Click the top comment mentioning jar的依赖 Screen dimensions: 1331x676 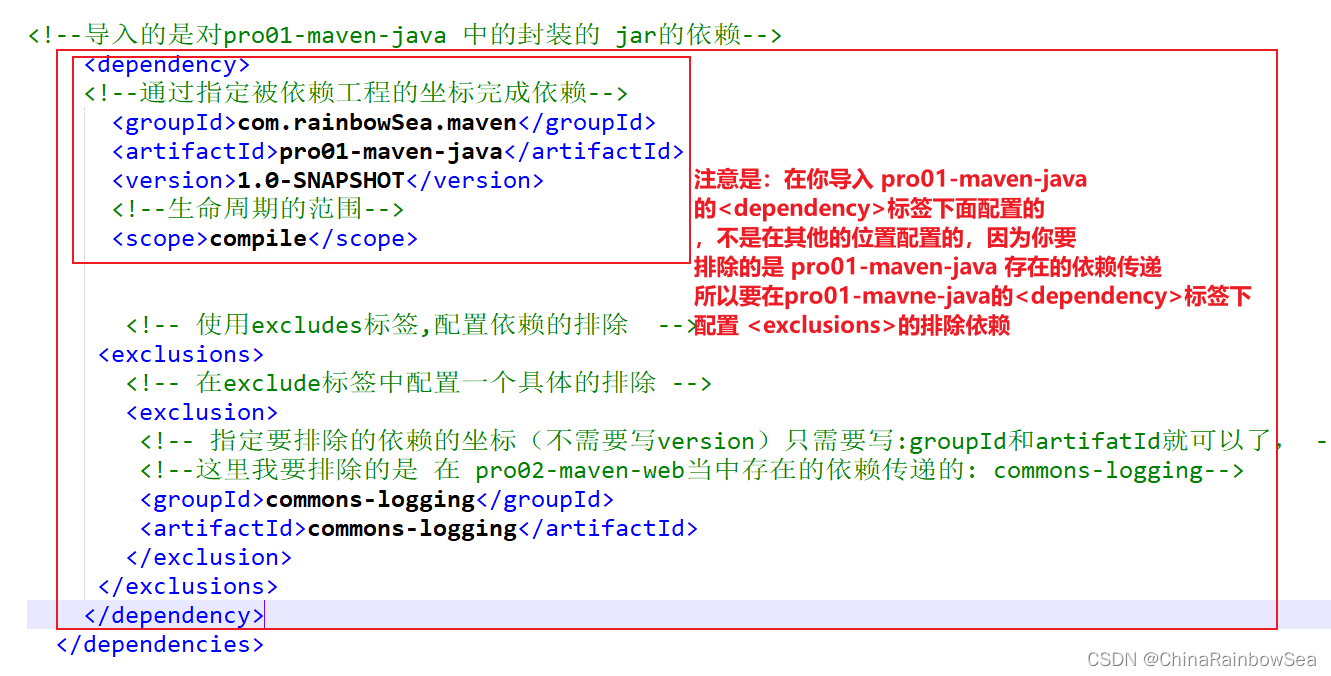(405, 36)
